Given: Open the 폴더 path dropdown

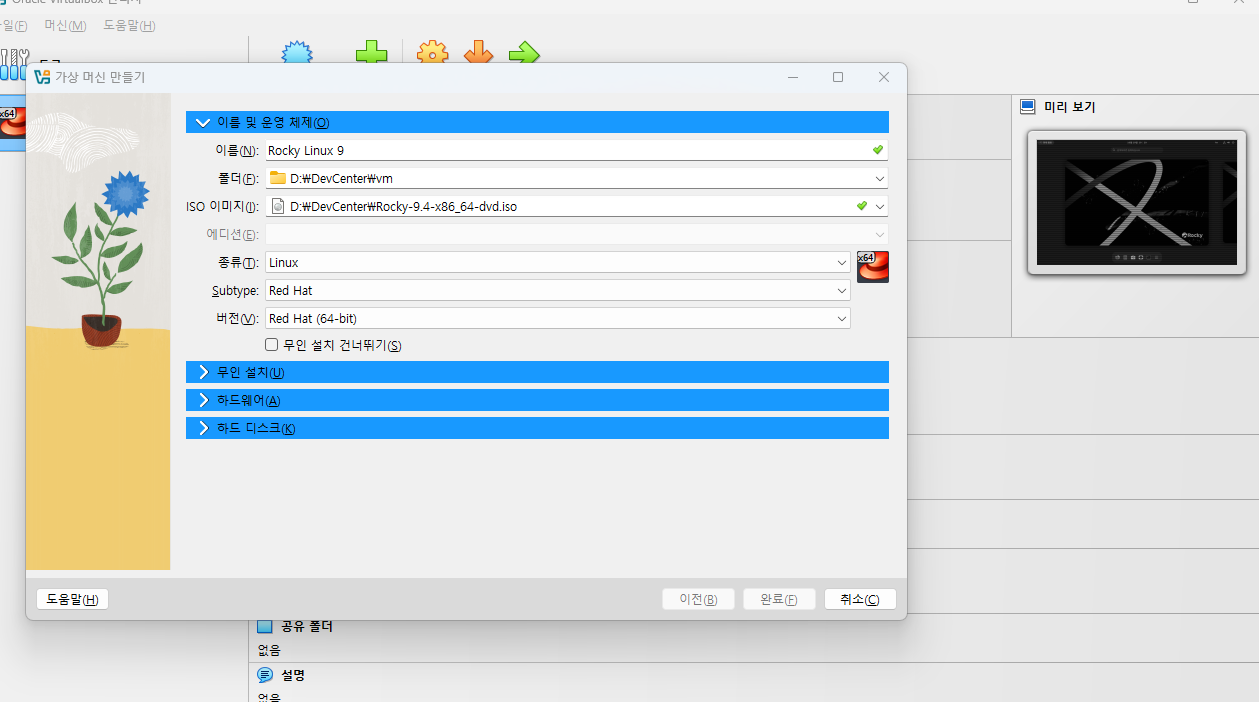Looking at the screenshot, I should click(880, 178).
